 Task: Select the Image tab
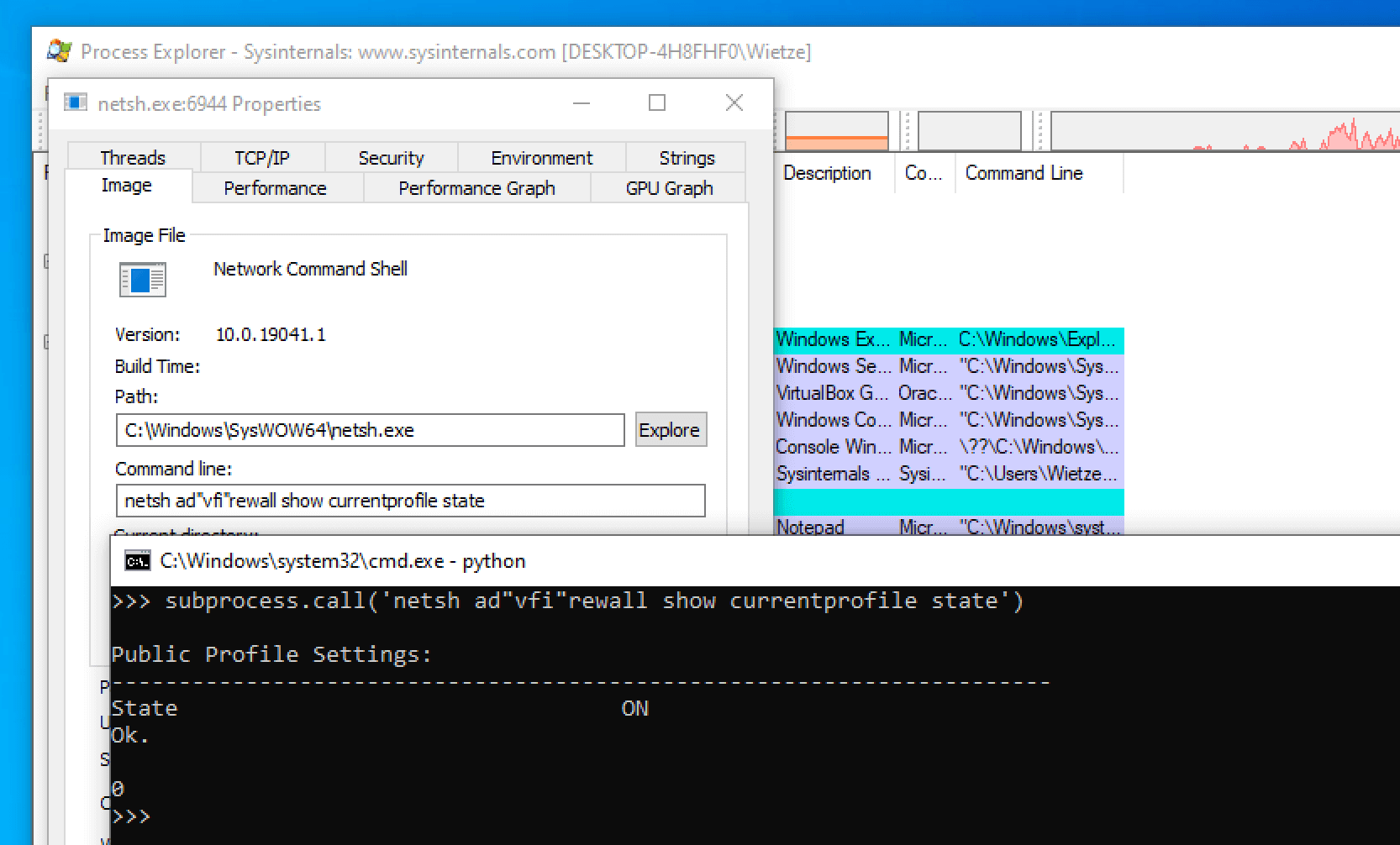coord(127,186)
